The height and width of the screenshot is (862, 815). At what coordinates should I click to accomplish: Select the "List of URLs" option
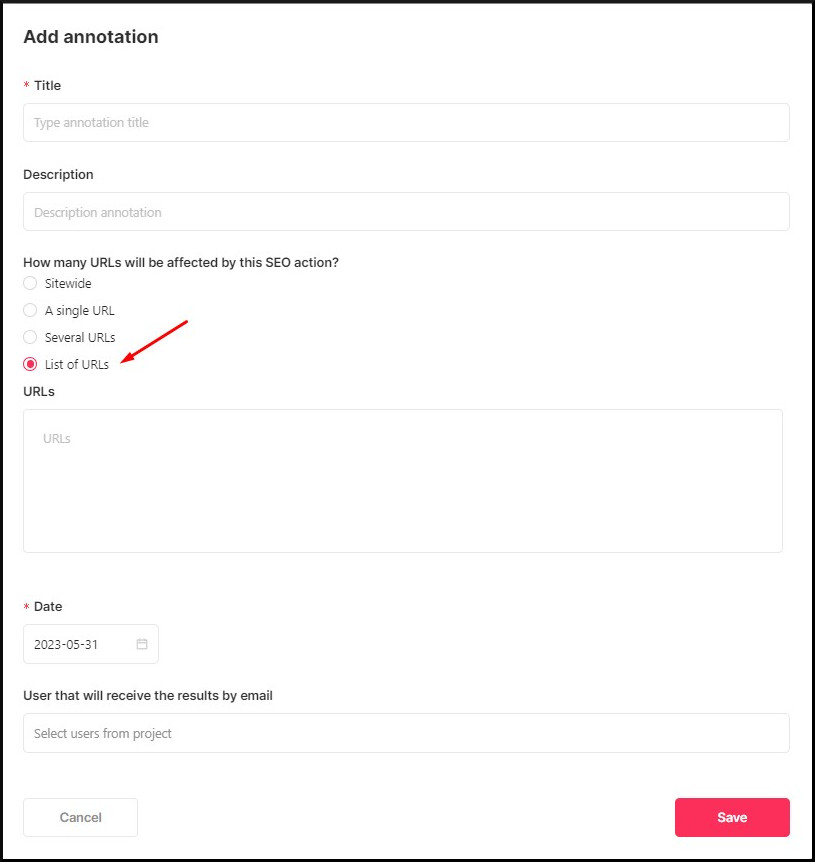[30, 364]
